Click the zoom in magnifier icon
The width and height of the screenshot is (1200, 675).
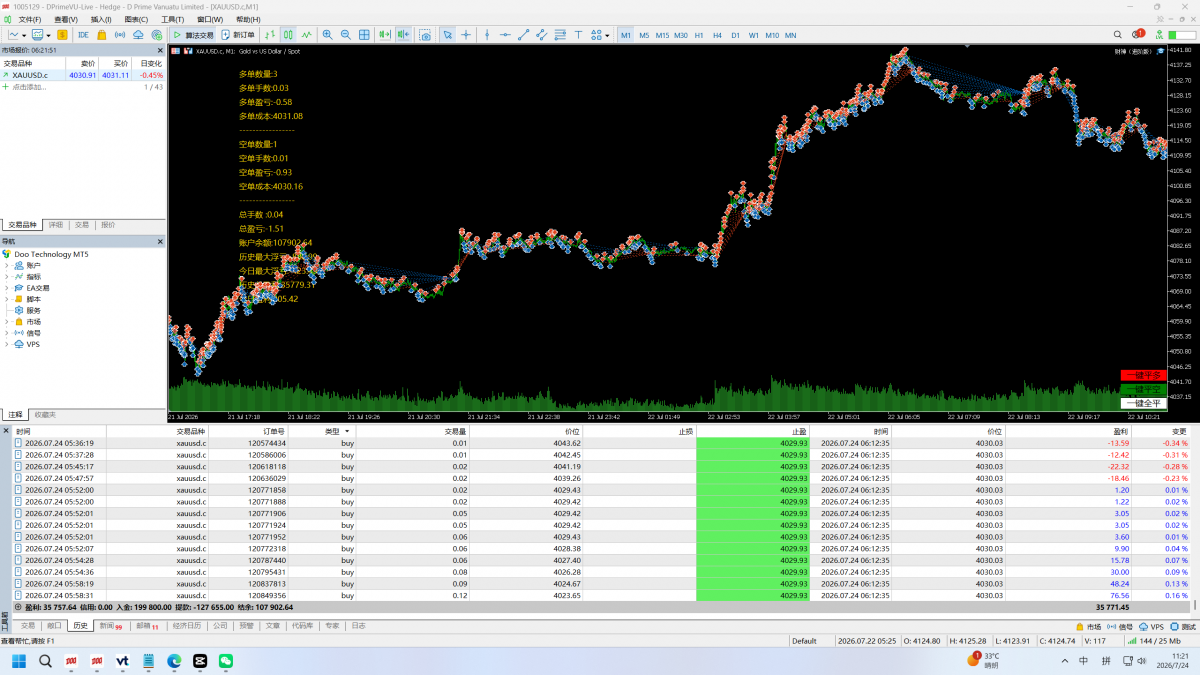pos(327,34)
